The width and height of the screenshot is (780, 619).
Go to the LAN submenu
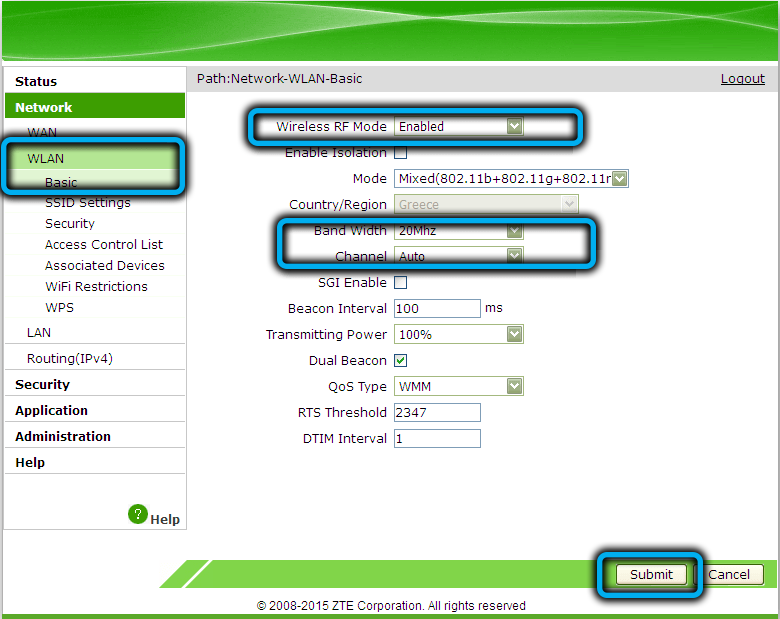tap(39, 332)
